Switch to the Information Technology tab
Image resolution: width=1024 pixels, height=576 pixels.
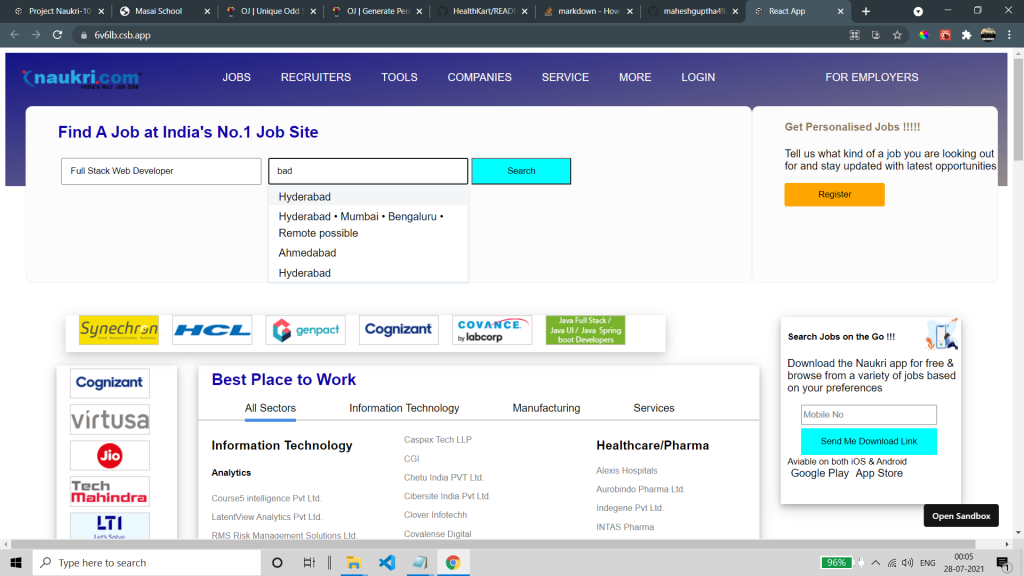404,408
